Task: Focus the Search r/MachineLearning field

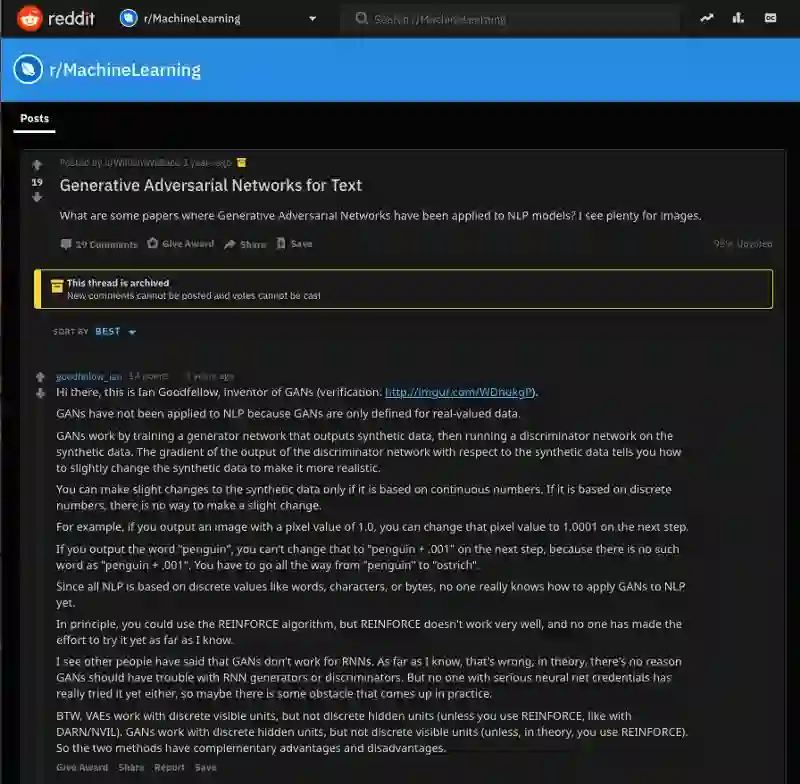Action: coord(510,19)
